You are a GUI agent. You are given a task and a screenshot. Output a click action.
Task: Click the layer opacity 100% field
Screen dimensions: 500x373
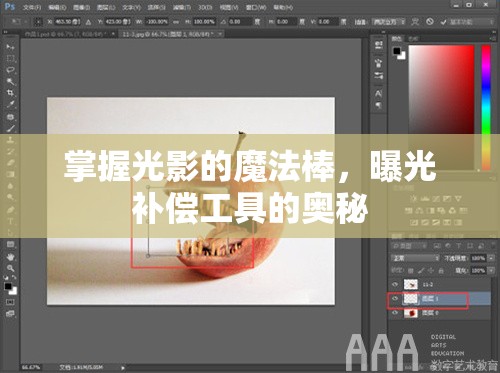[x=478, y=258]
